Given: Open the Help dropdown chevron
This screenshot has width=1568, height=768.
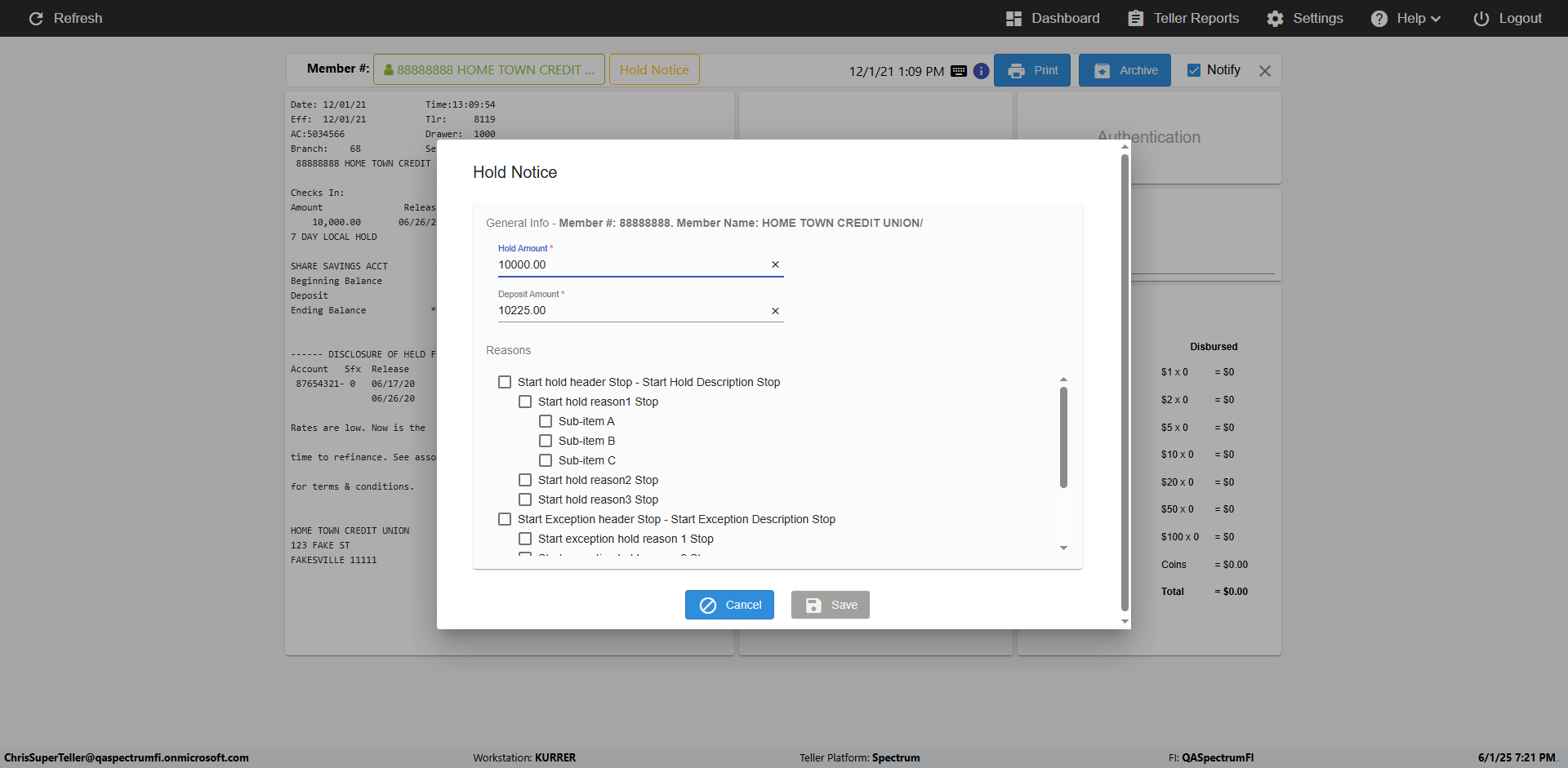Looking at the screenshot, I should (1436, 19).
